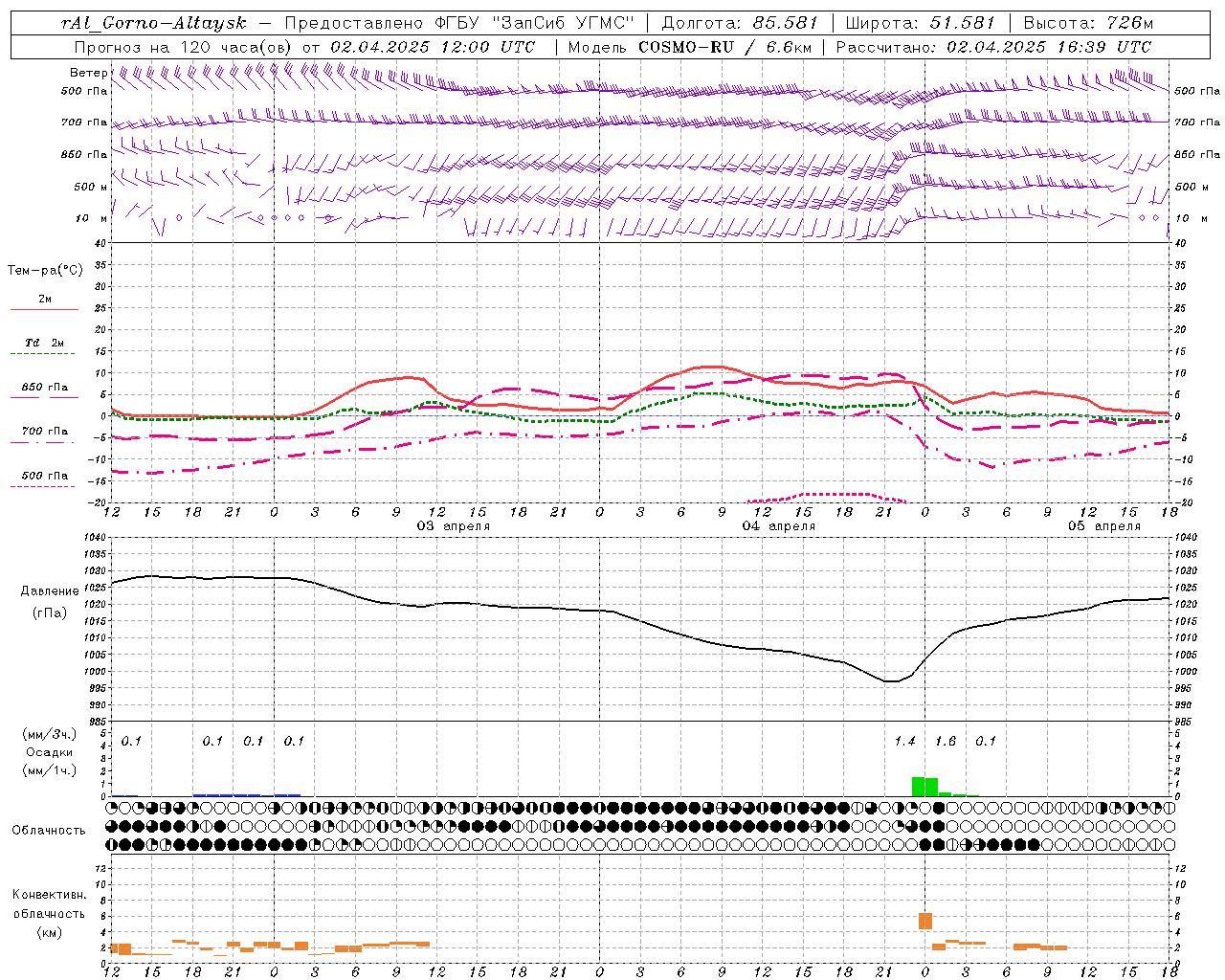Click the Давление panel title
The image size is (1225, 980).
pos(48,591)
